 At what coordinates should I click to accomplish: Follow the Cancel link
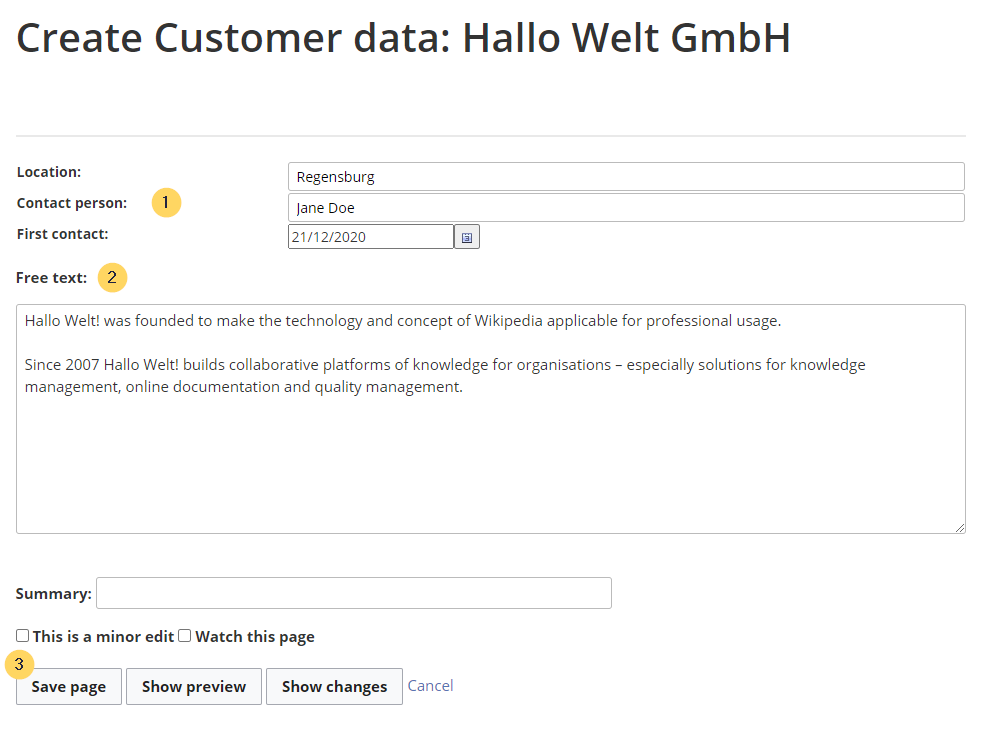coord(431,686)
